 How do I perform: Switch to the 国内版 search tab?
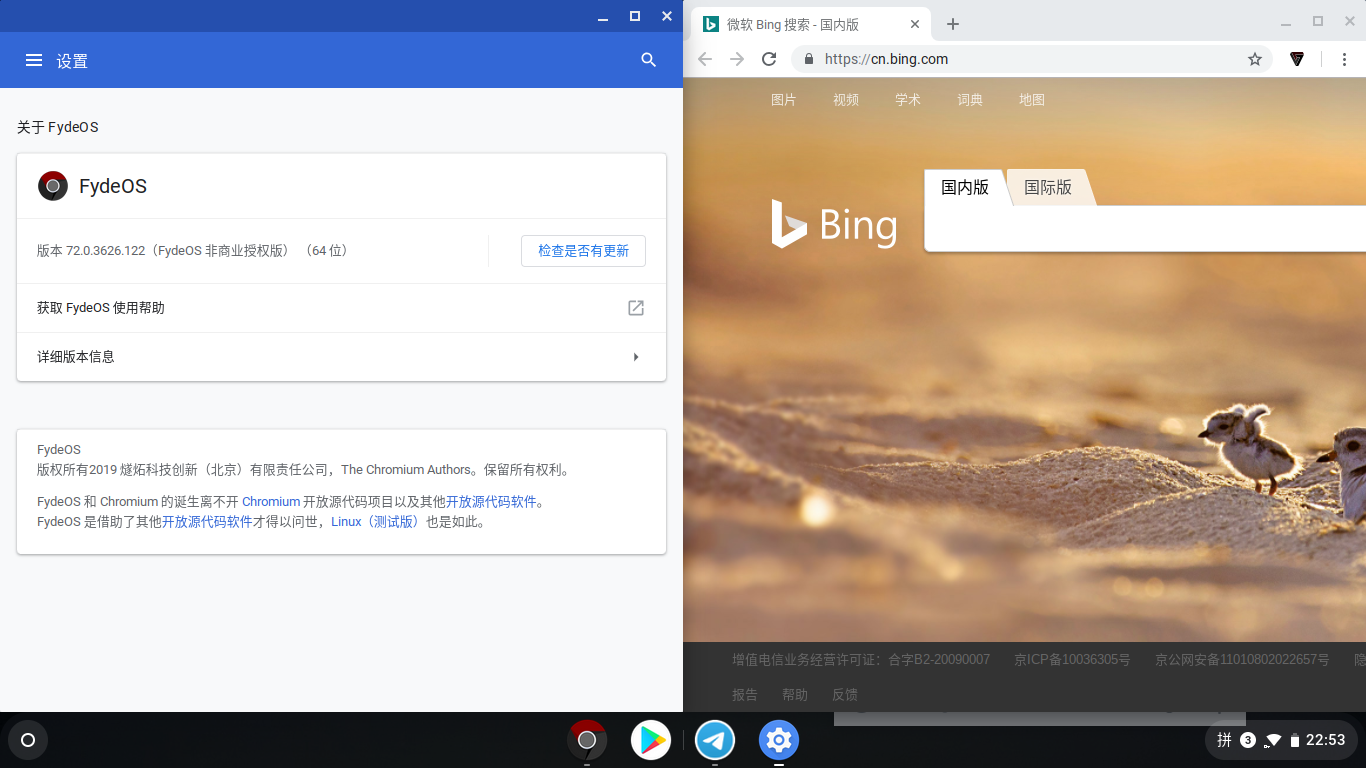coord(965,187)
